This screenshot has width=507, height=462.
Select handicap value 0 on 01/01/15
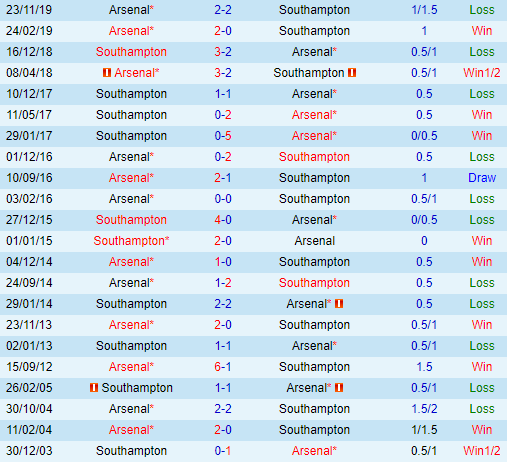tap(424, 241)
